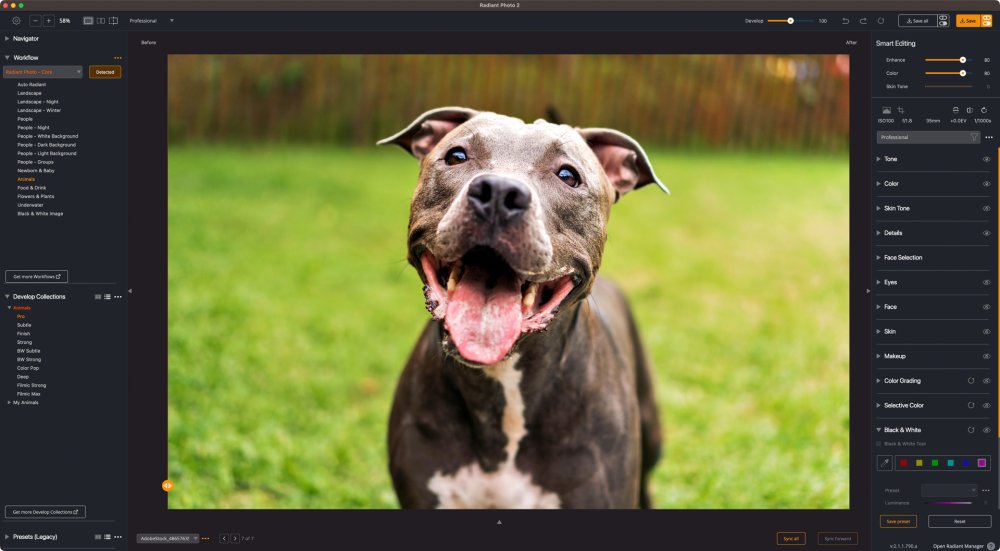Switch to single image view mode
Image resolution: width=1000 pixels, height=551 pixels.
pos(88,20)
